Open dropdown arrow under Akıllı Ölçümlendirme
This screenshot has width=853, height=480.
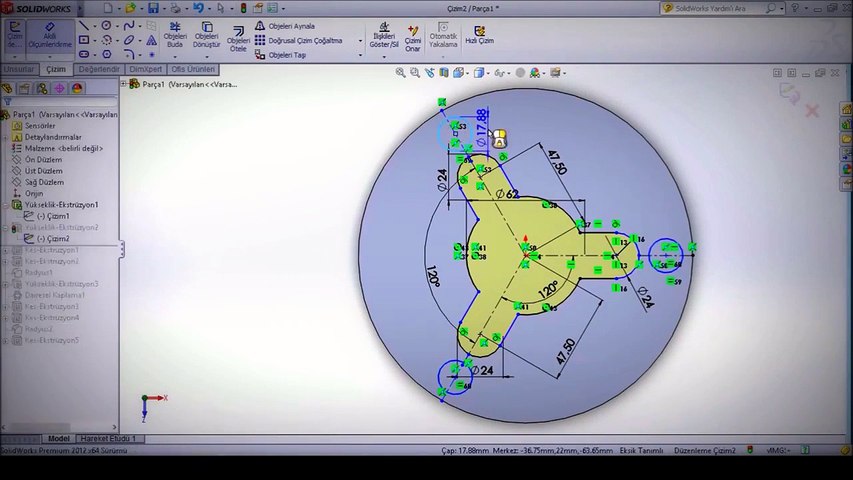[50, 57]
